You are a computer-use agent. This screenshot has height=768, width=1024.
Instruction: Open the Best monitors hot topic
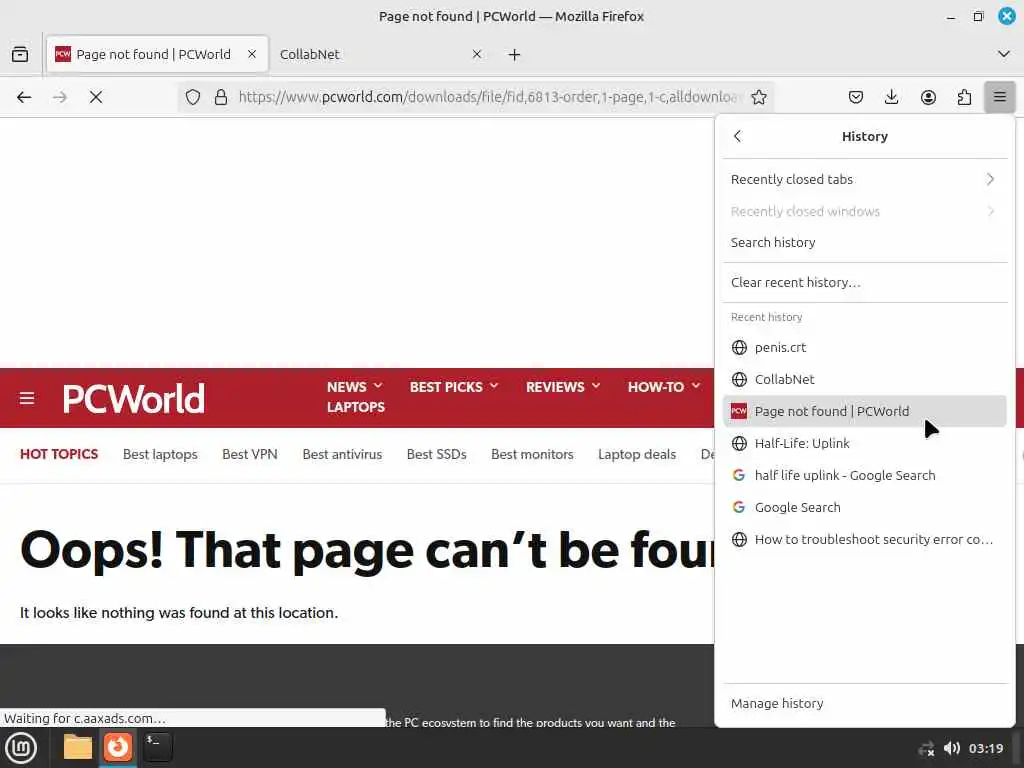(x=532, y=455)
